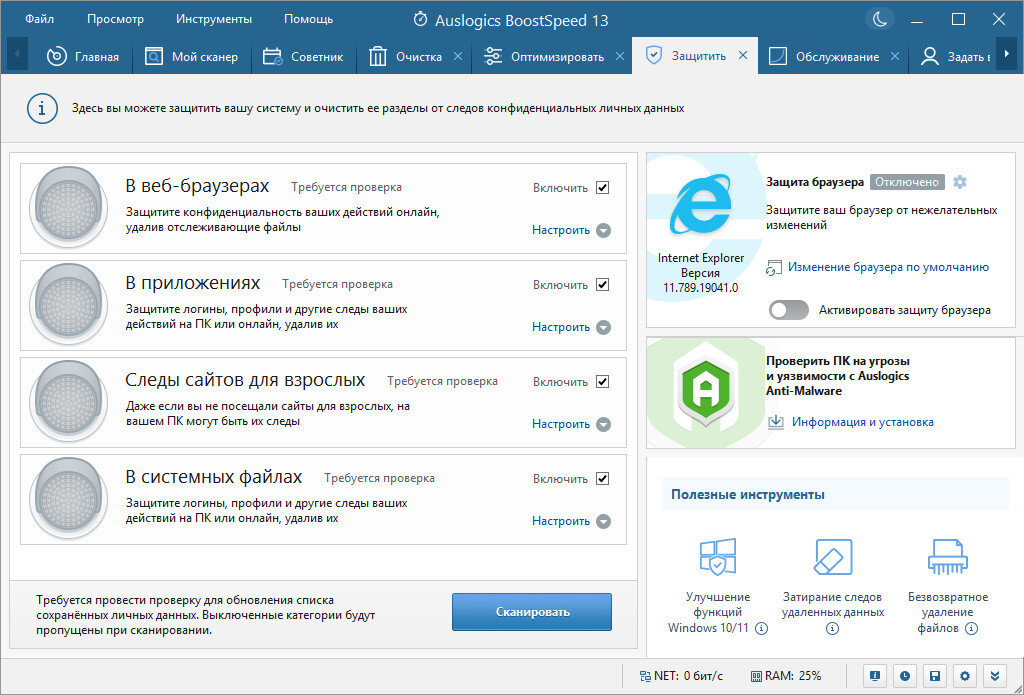Uncheck Включить for В системных файлах
Screen dimensions: 1024x695
pos(603,479)
